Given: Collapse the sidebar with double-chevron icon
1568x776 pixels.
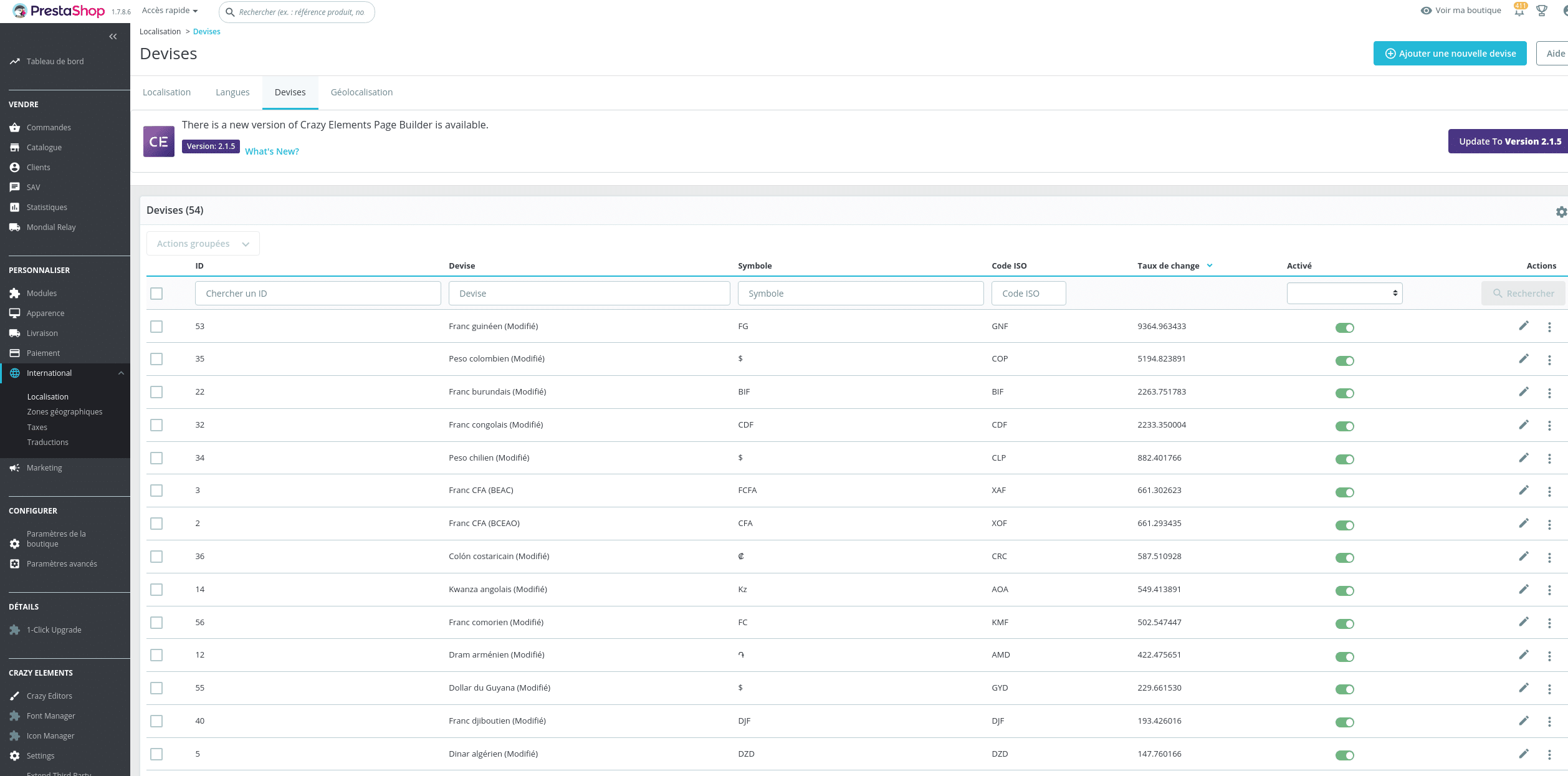Looking at the screenshot, I should pos(113,37).
